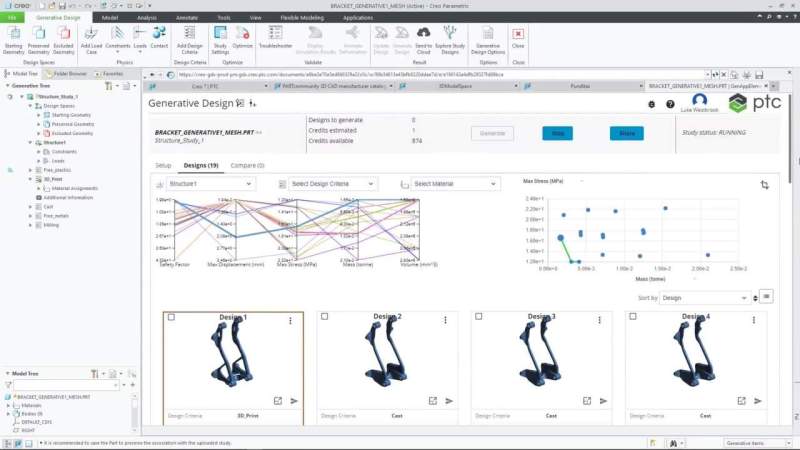Click the swap axes icon beside scatter plot
The width and height of the screenshot is (800, 450).
tap(764, 185)
